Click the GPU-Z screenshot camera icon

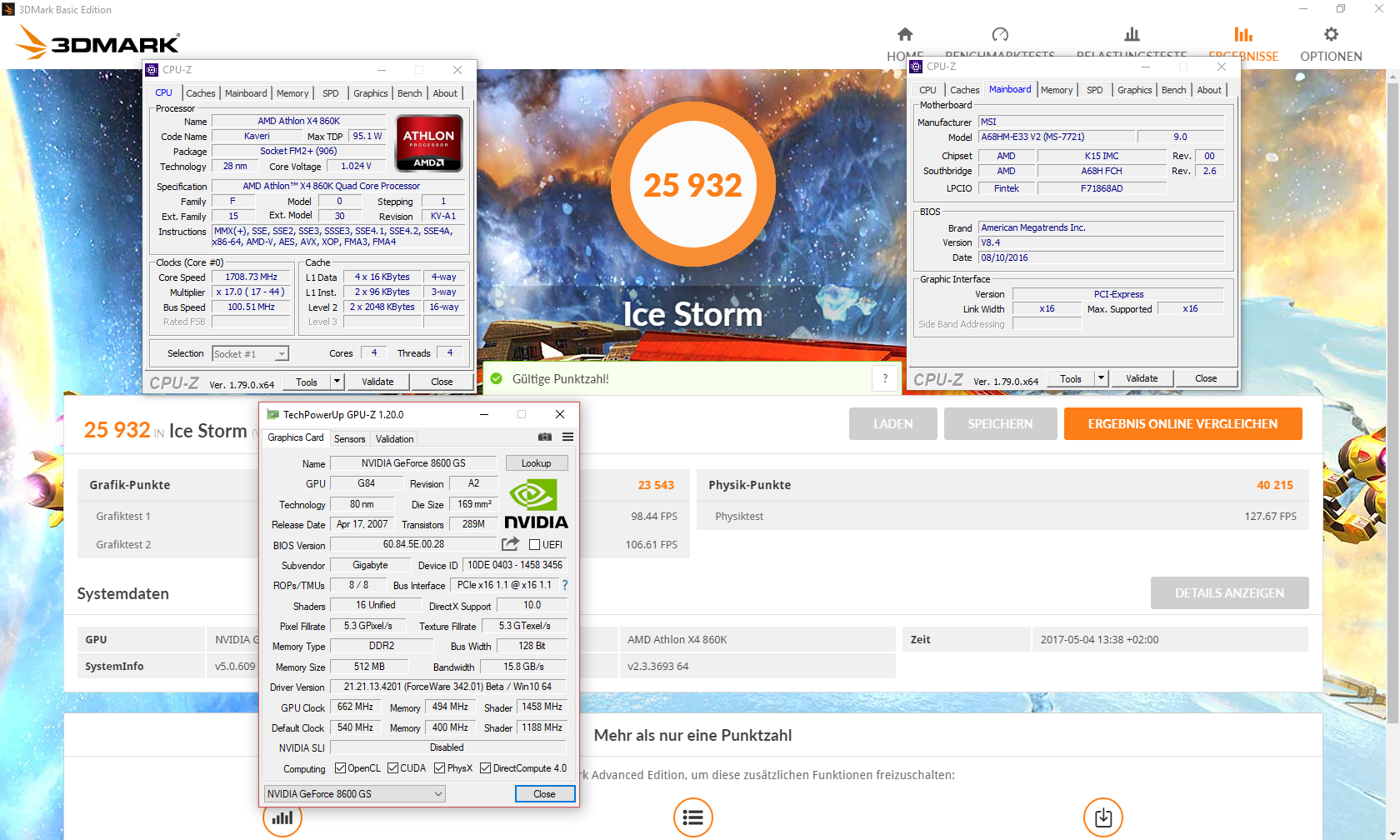[x=545, y=437]
